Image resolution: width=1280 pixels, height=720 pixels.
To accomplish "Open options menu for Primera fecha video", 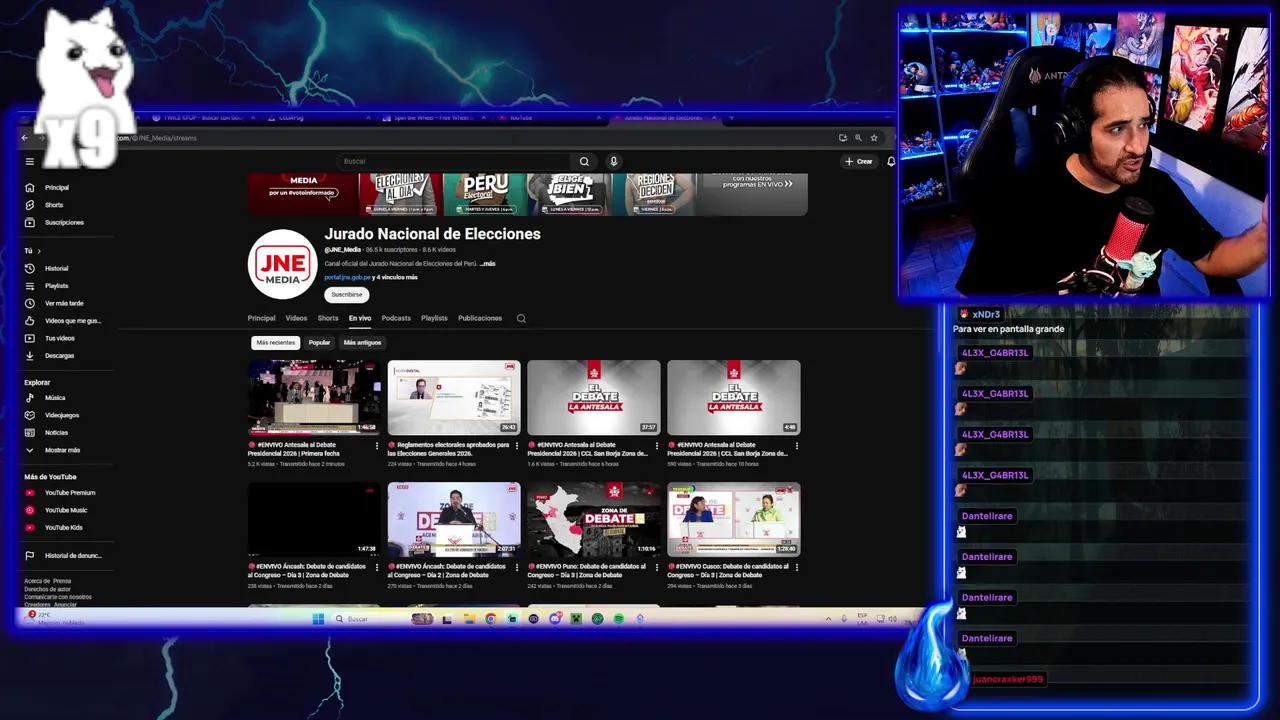I will pyautogui.click(x=377, y=446).
